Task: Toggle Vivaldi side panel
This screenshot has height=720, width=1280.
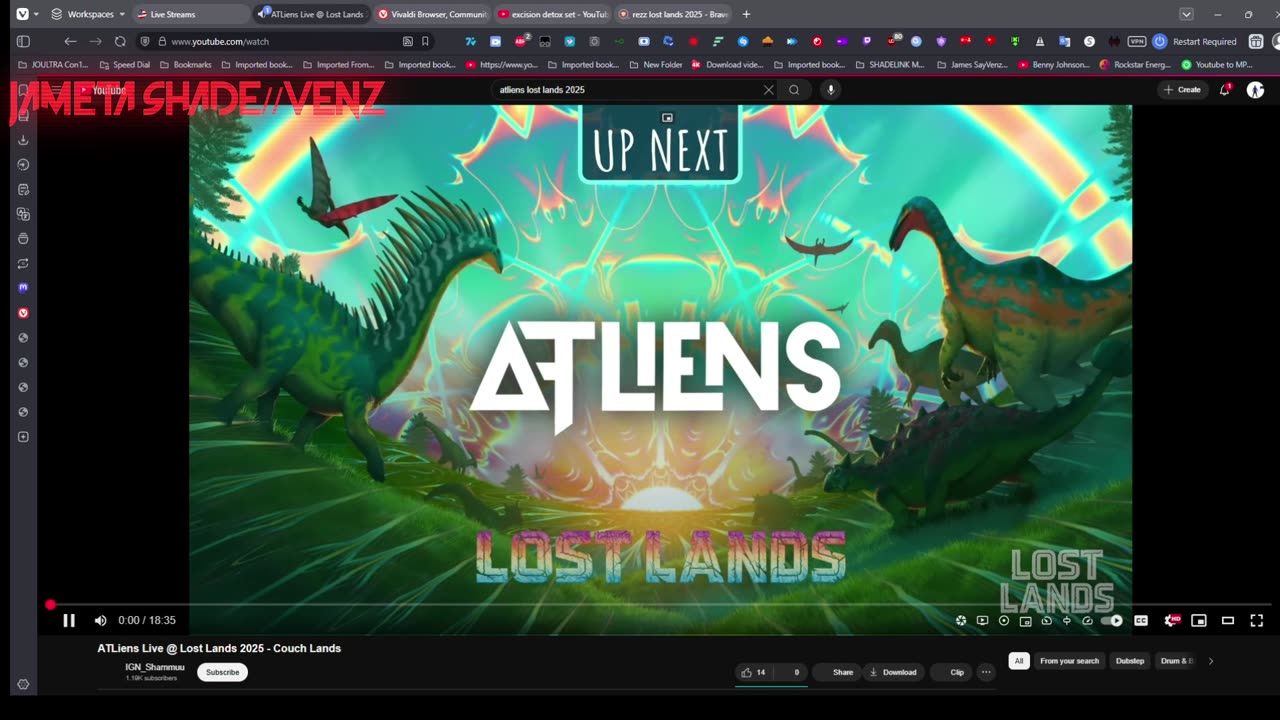Action: [23, 41]
